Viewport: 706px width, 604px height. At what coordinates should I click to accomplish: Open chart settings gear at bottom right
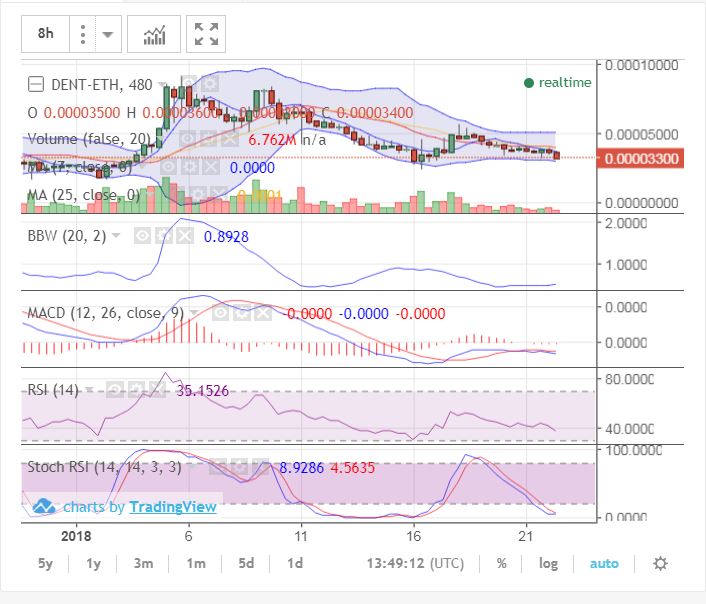(659, 563)
